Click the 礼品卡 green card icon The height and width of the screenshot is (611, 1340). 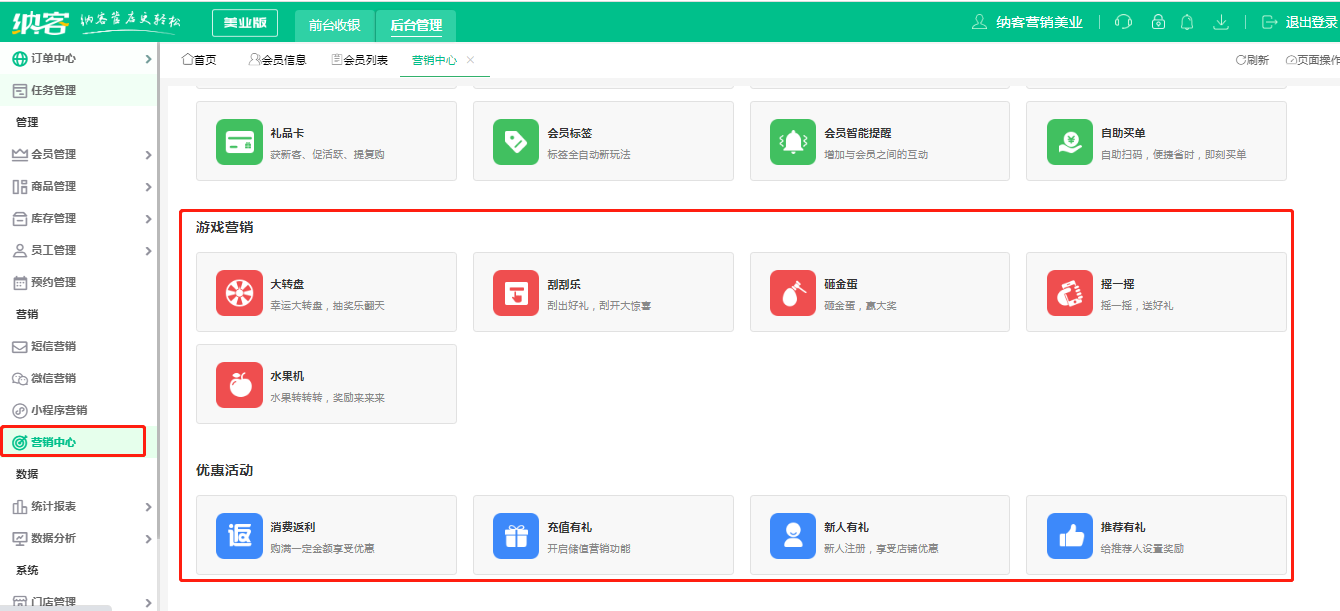coord(239,142)
